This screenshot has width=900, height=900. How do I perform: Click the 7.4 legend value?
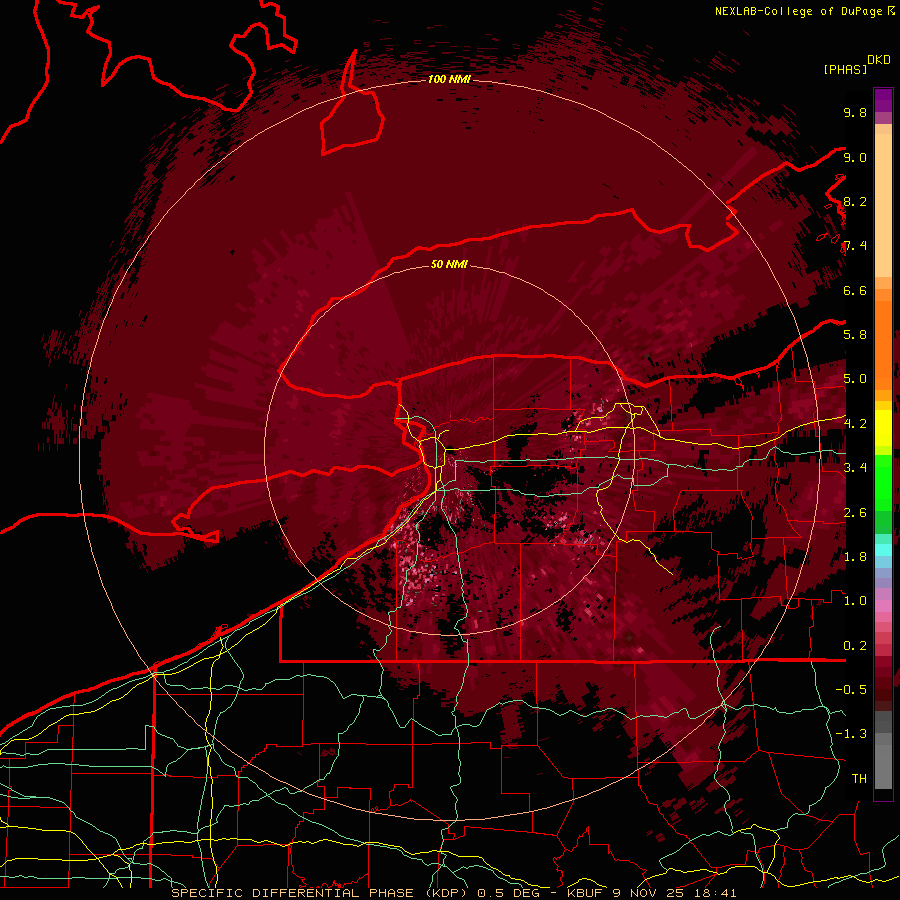[x=855, y=246]
